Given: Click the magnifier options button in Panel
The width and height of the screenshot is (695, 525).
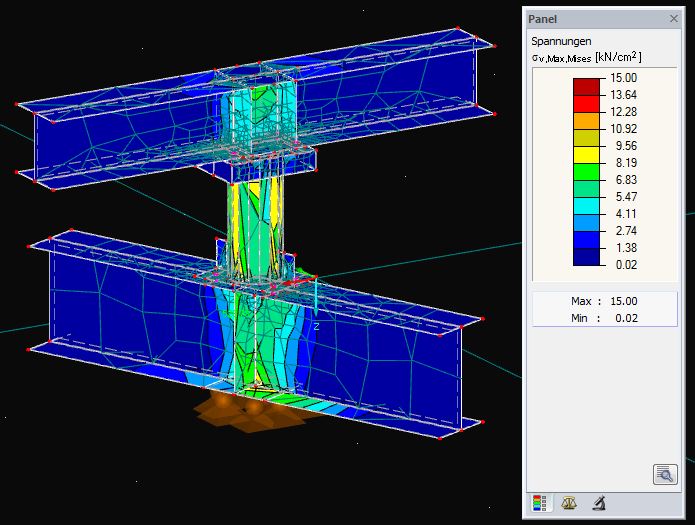Looking at the screenshot, I should click(664, 474).
